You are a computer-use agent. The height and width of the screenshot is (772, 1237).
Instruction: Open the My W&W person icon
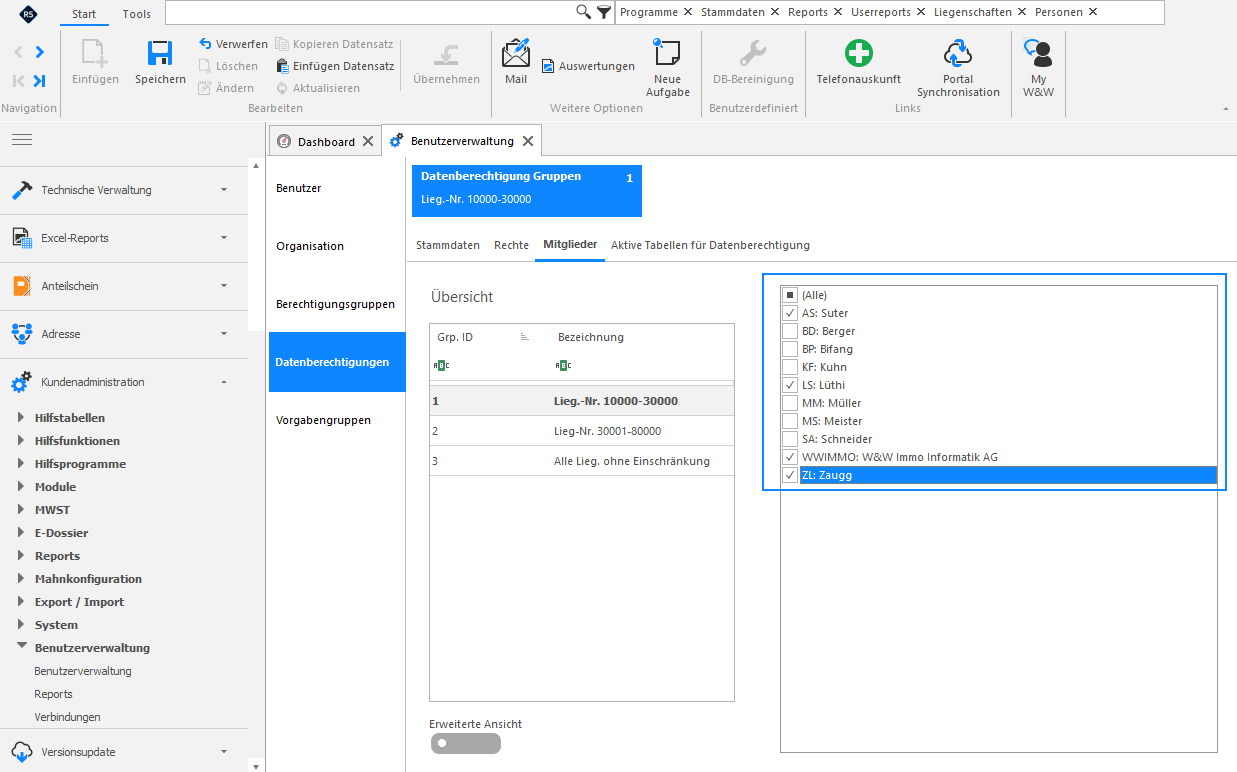tap(1038, 53)
